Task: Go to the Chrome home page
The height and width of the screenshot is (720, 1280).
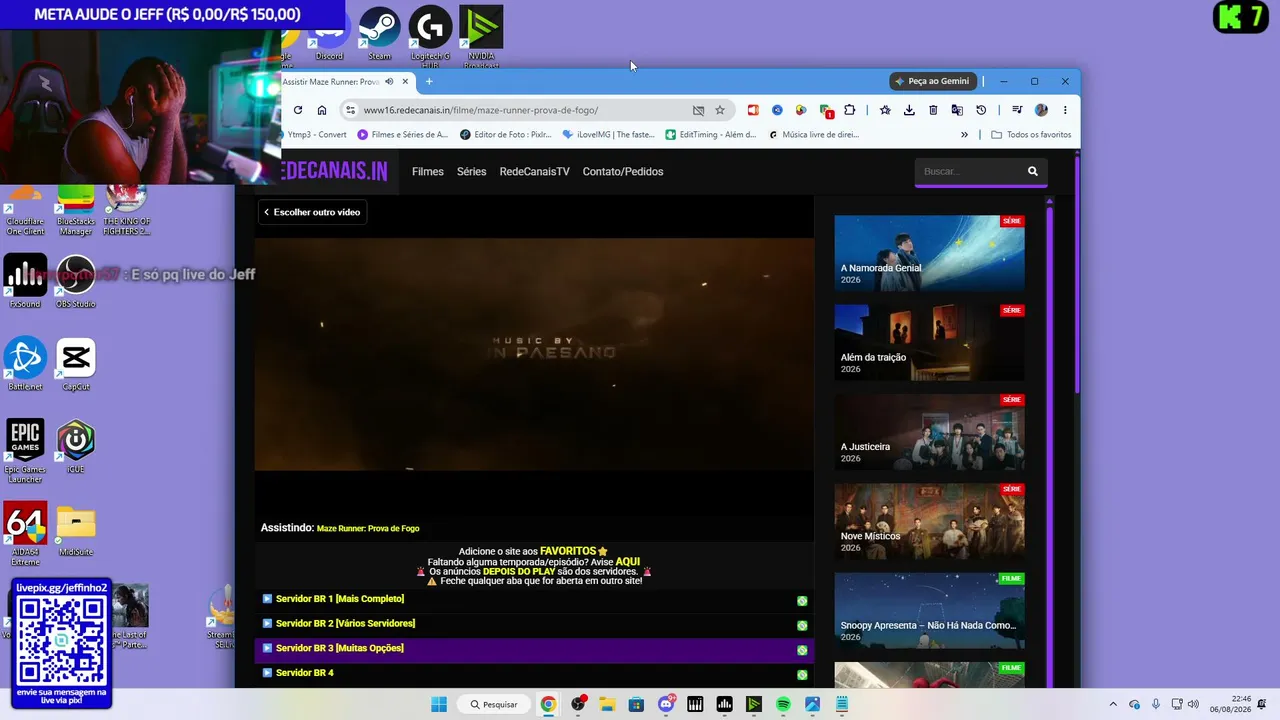Action: tap(322, 110)
